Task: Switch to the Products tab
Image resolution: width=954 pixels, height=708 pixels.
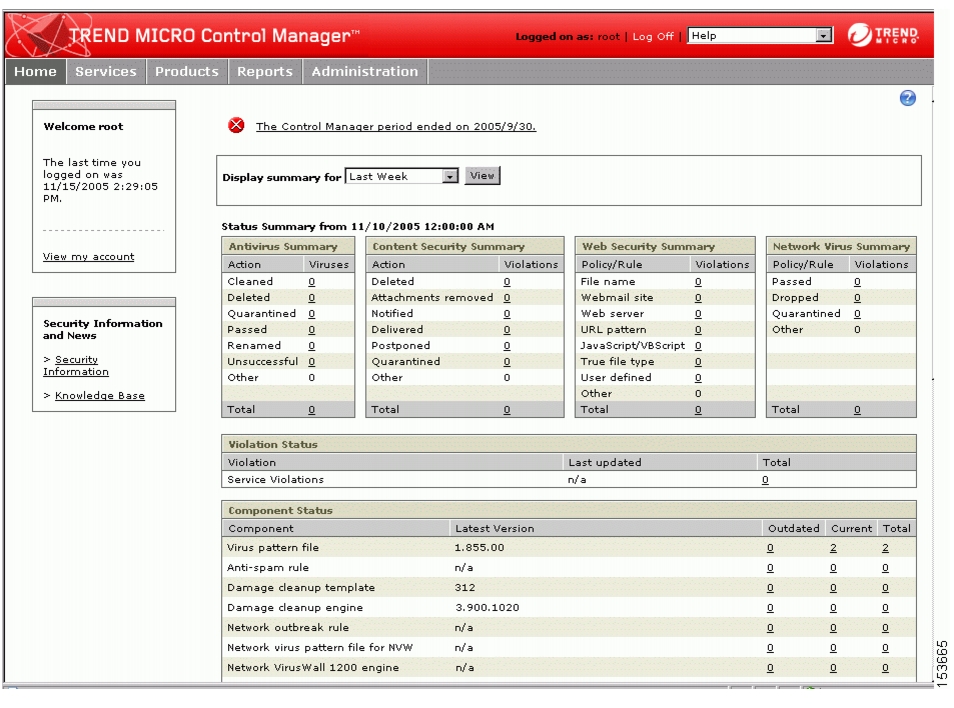Action: [x=187, y=71]
